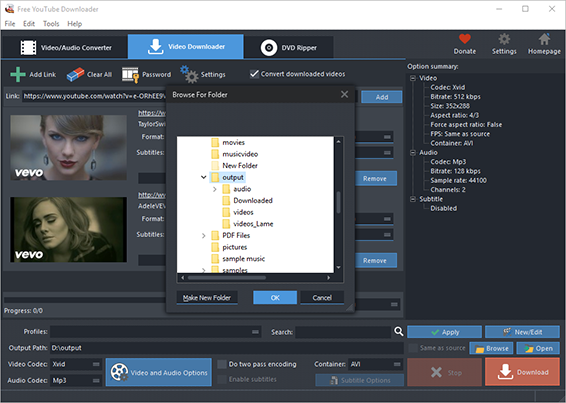This screenshot has width=566, height=403.
Task: Switch to DVD Ripper tab
Action: point(288,48)
